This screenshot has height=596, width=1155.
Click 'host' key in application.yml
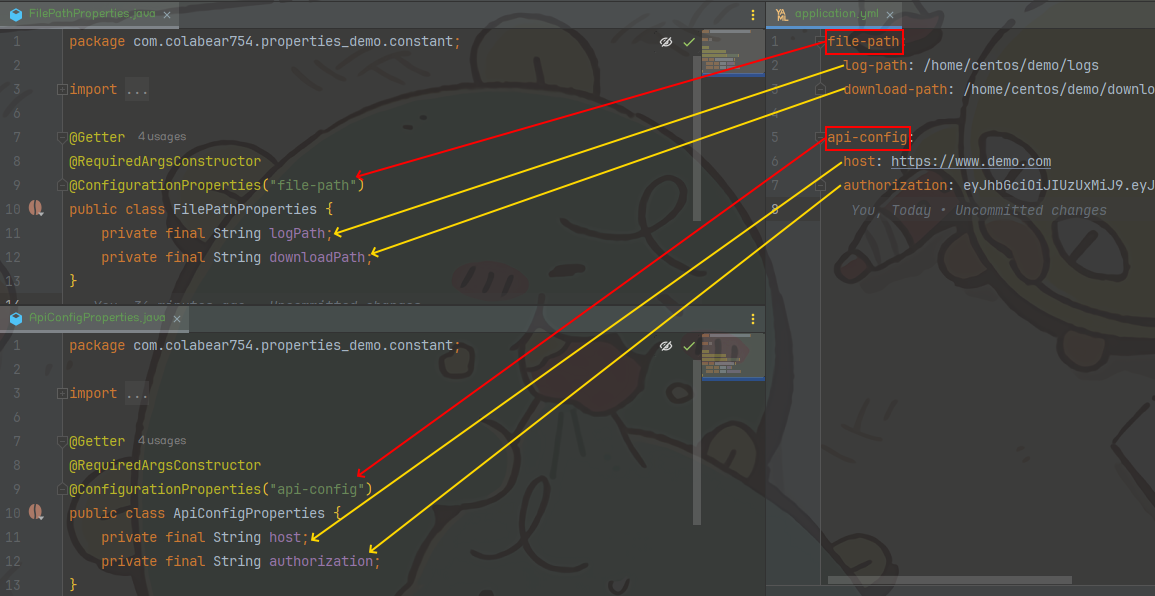pos(859,162)
